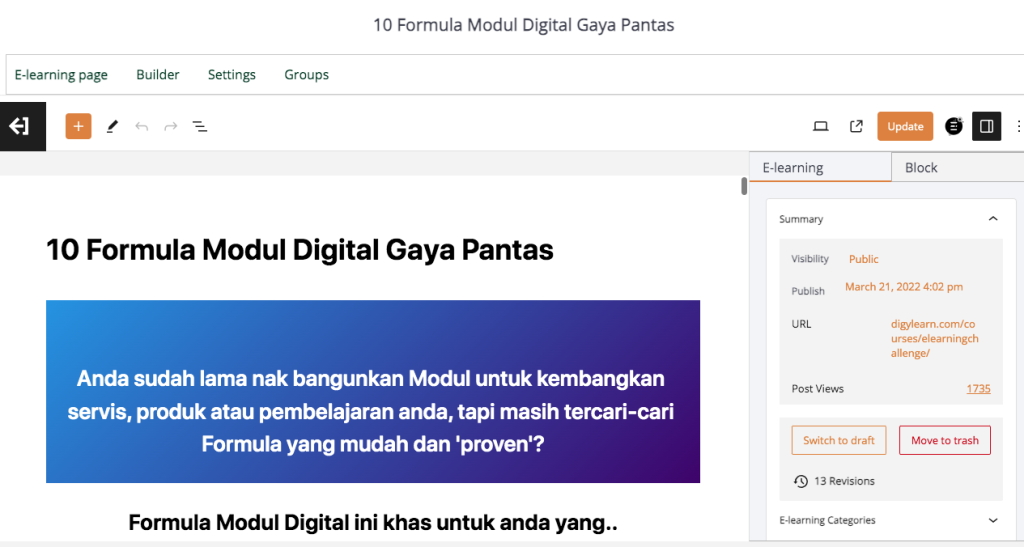Open the block inserter plus button
The image size is (1024, 547).
point(78,127)
